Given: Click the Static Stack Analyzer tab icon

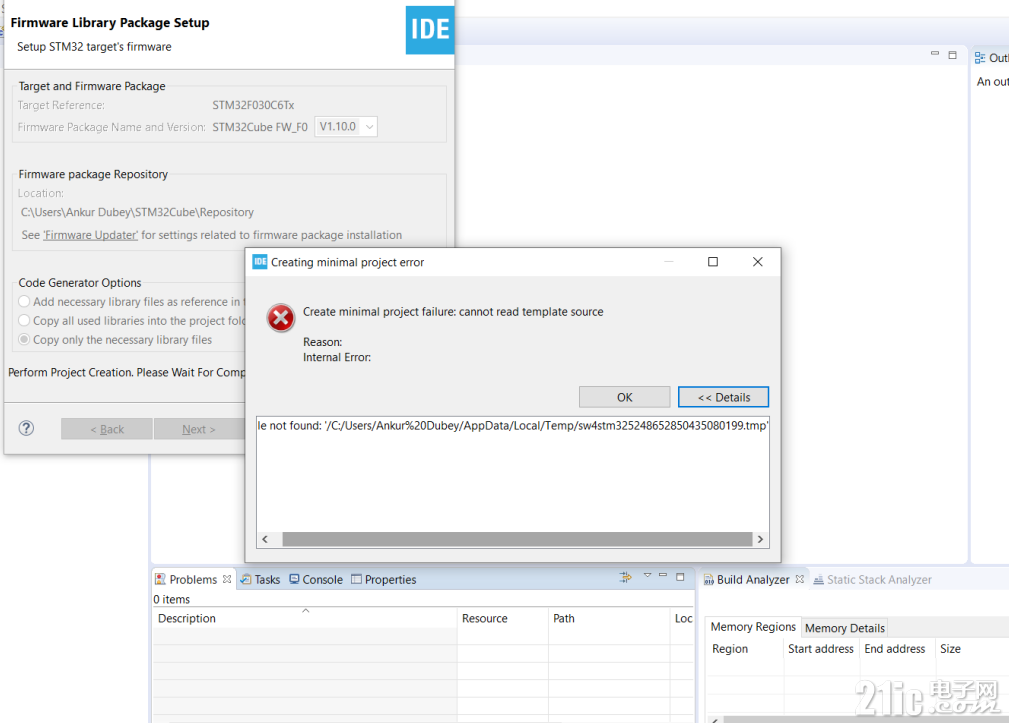Looking at the screenshot, I should click(819, 580).
